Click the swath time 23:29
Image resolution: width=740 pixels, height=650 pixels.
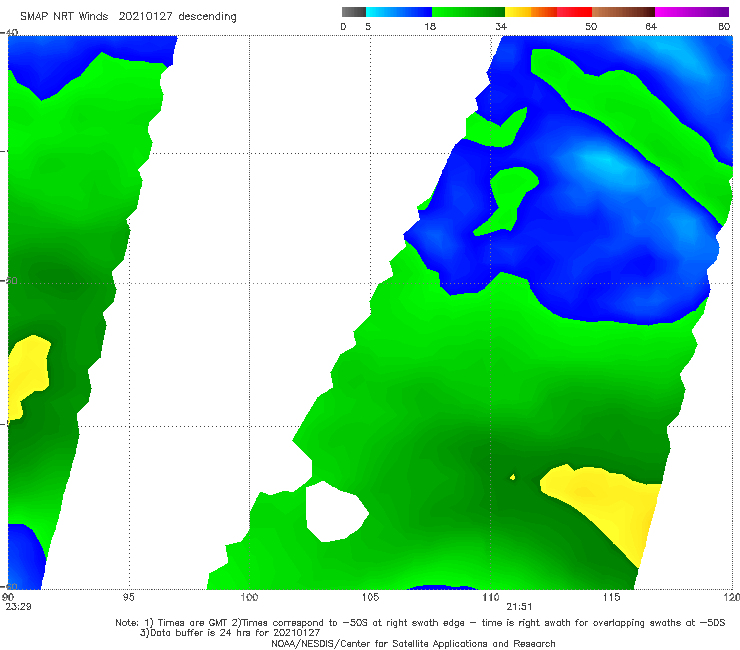pos(18,607)
